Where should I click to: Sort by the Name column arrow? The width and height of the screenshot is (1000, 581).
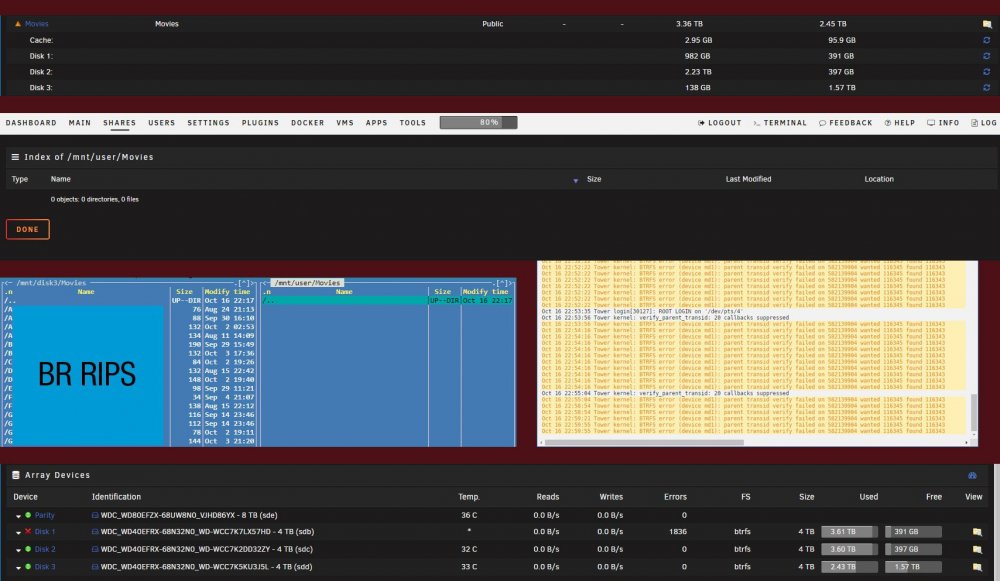pos(575,180)
